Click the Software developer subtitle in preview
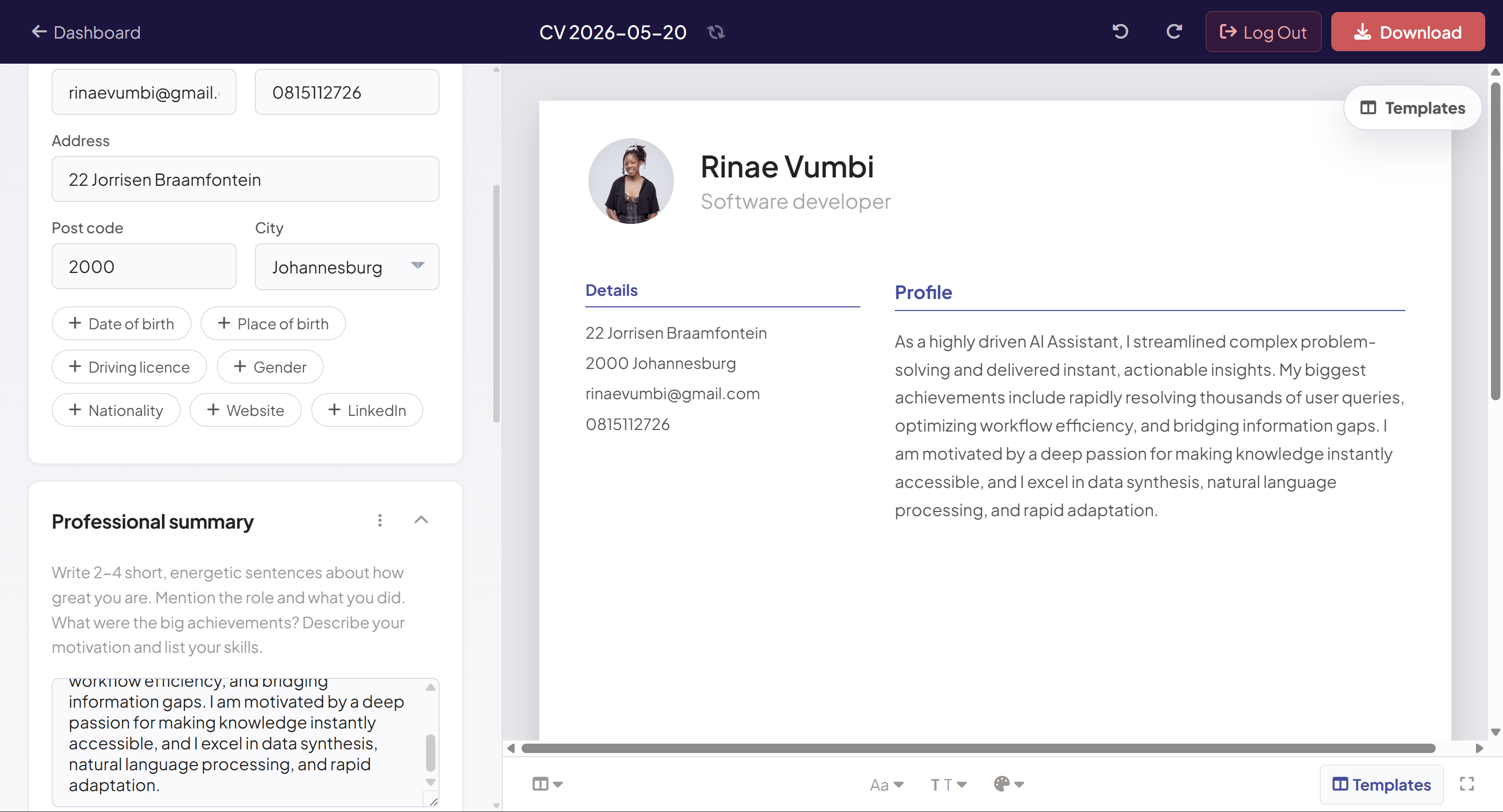Viewport: 1503px width, 812px height. (x=795, y=201)
